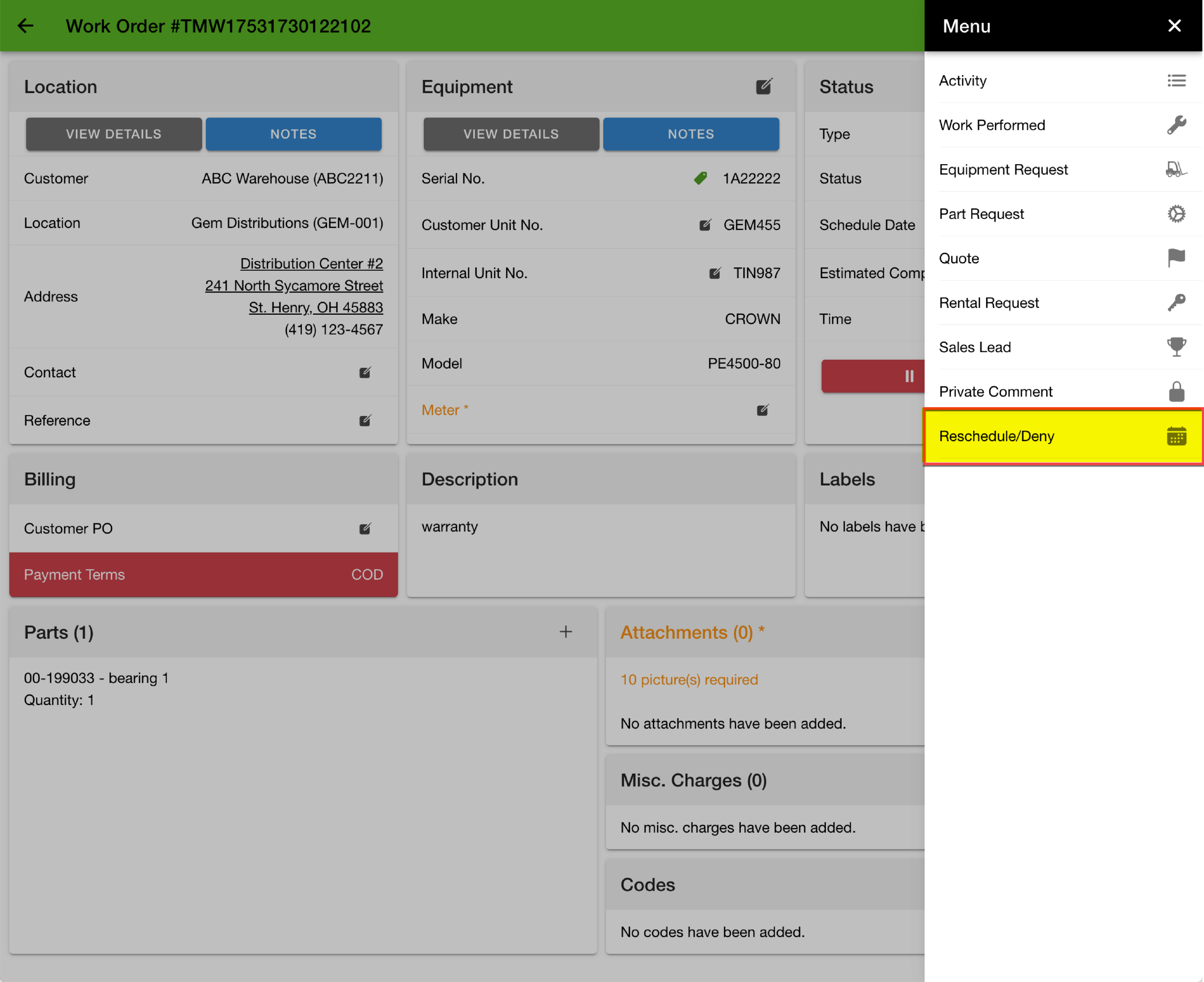The image size is (1204, 982).
Task: Edit the Customer Unit No. GEM455
Action: [x=705, y=224]
